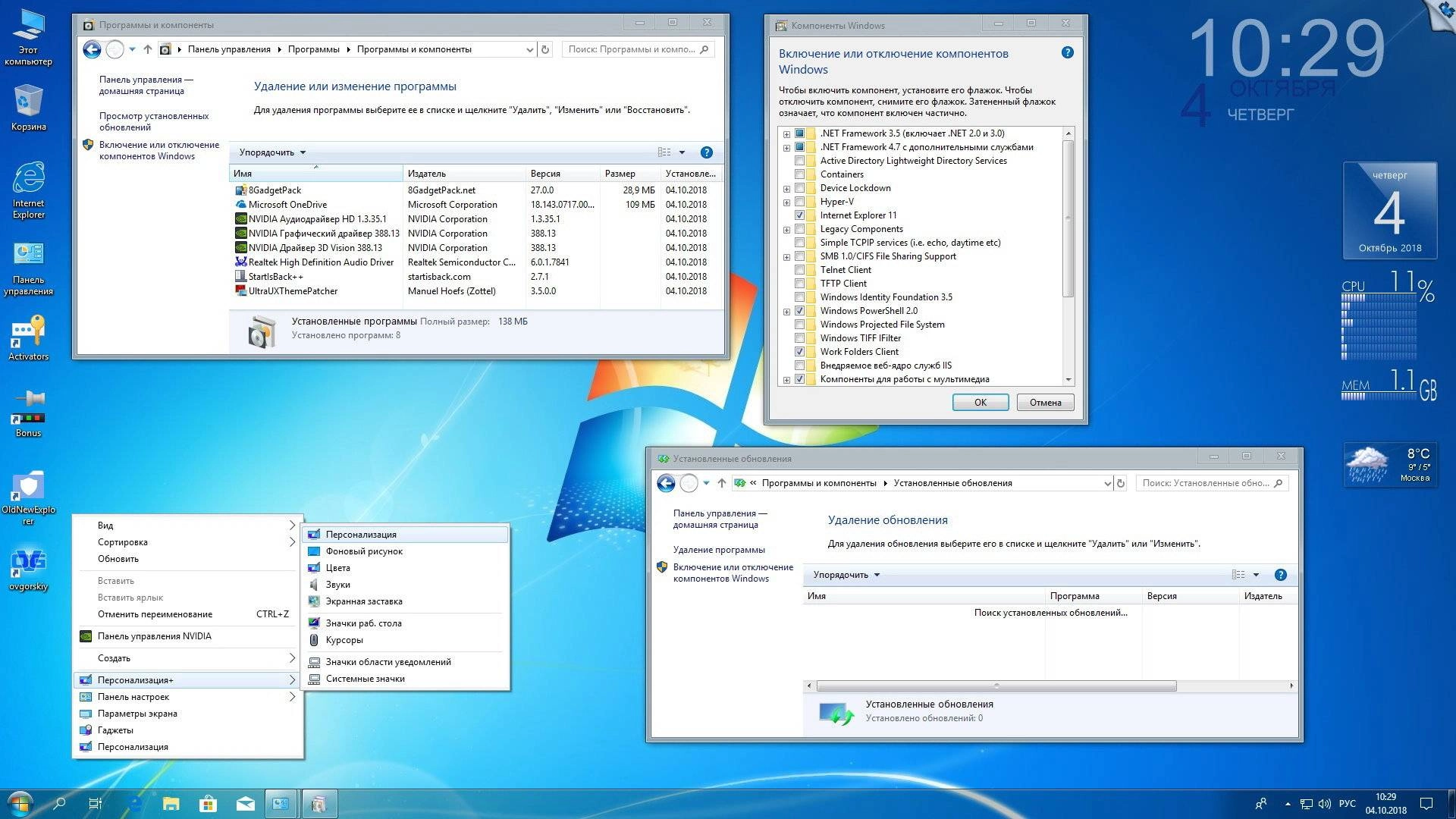This screenshot has height=819, width=1456.
Task: Click the Start button on the taskbar
Action: pos(20,803)
